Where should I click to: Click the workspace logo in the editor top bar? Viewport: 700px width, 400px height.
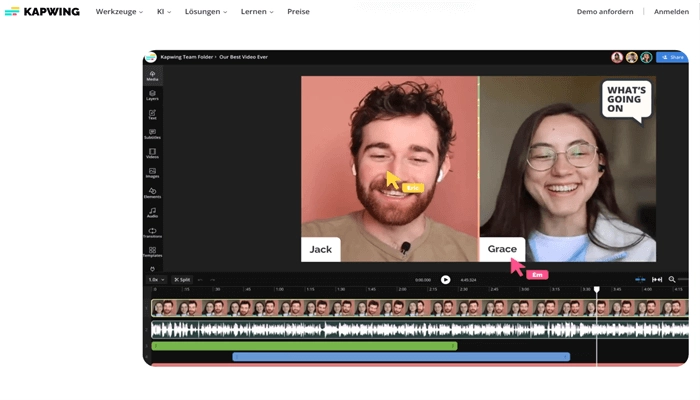[x=151, y=57]
